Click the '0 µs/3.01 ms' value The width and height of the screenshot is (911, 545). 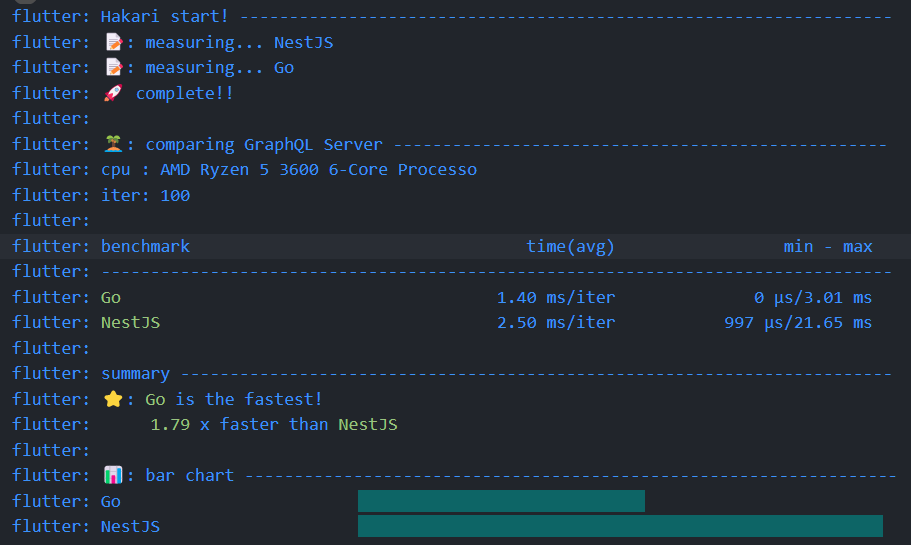[813, 297]
